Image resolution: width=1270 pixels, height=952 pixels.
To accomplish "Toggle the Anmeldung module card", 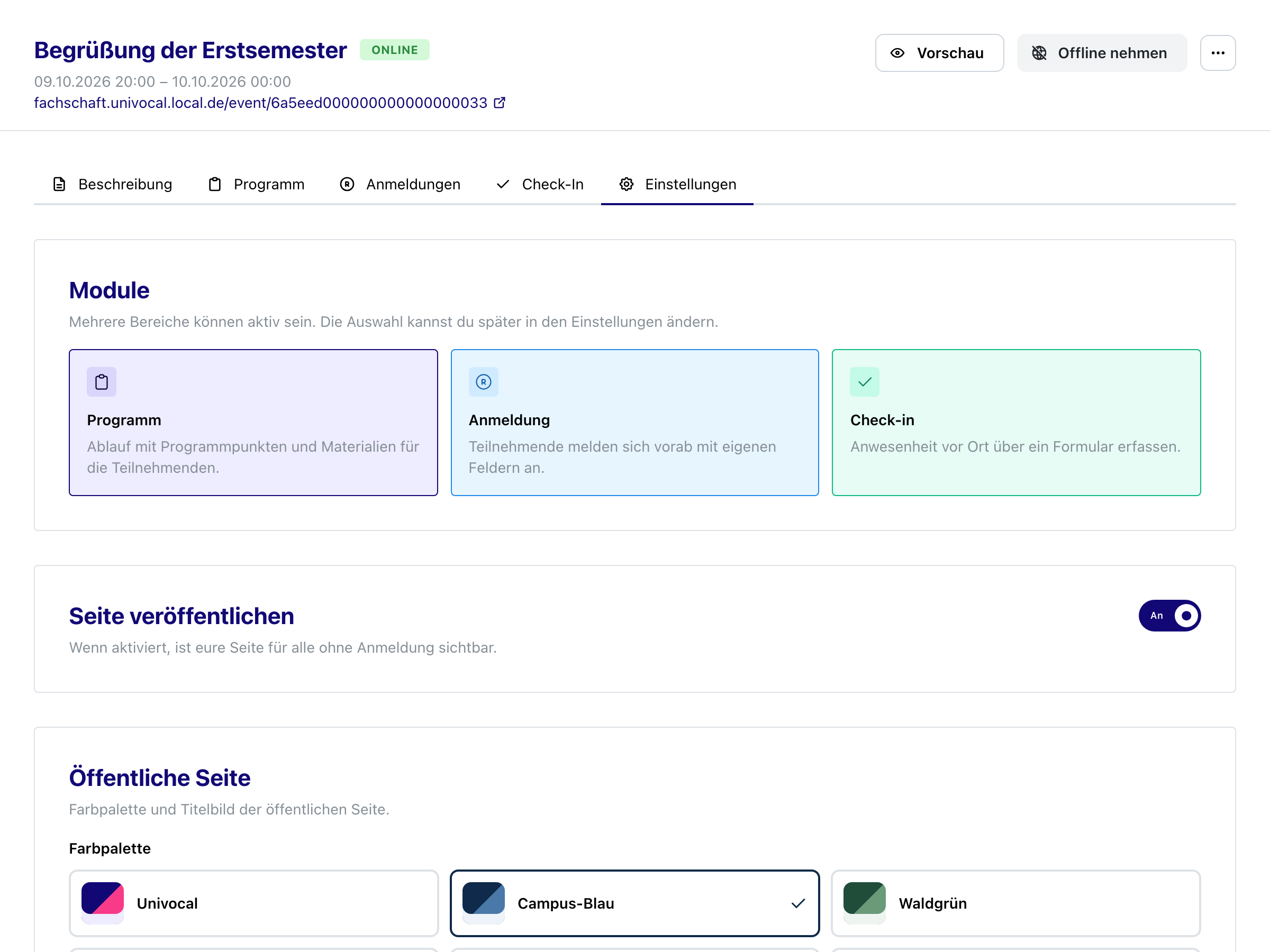I will (634, 423).
